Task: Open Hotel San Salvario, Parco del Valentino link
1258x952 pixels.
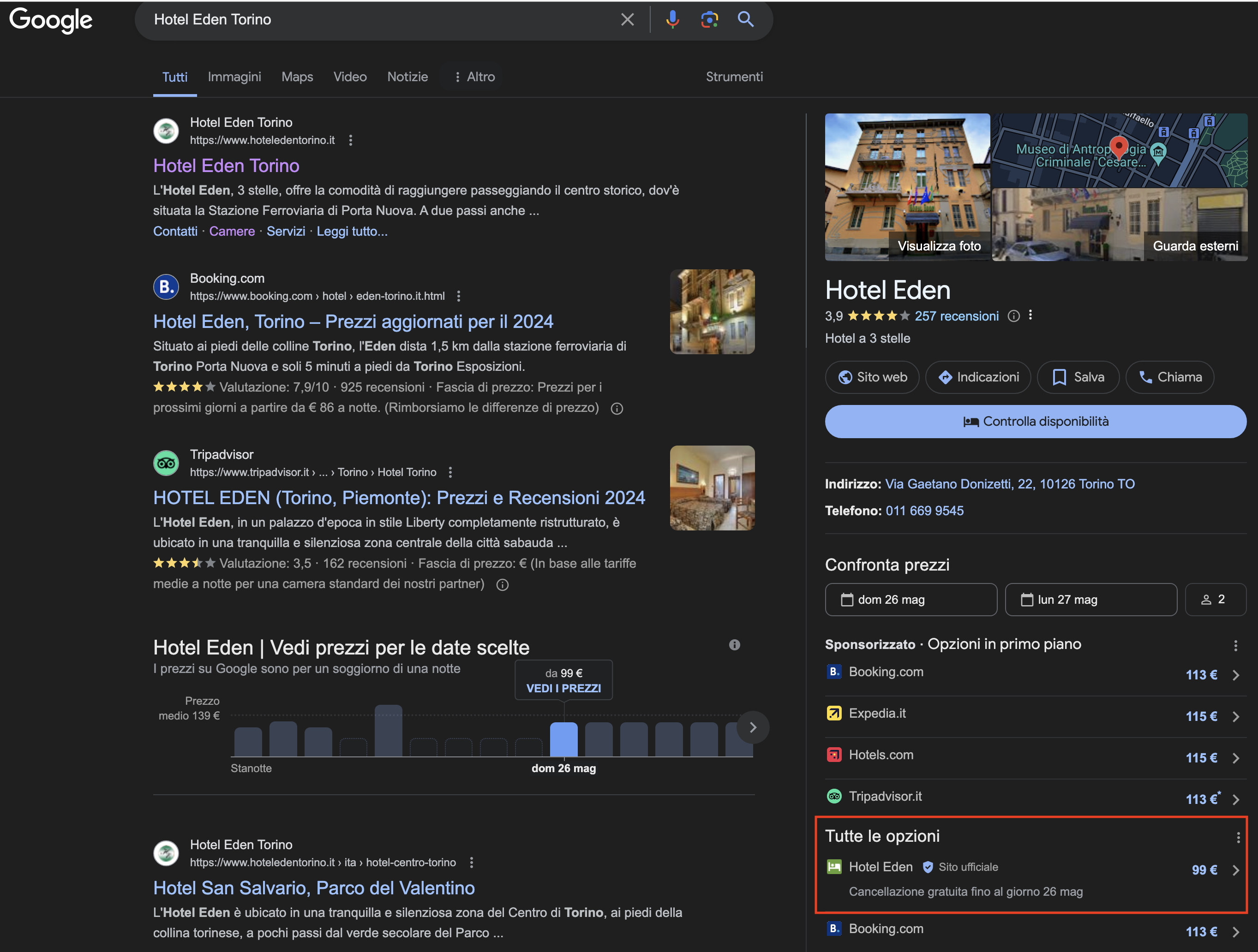Action: [x=314, y=888]
